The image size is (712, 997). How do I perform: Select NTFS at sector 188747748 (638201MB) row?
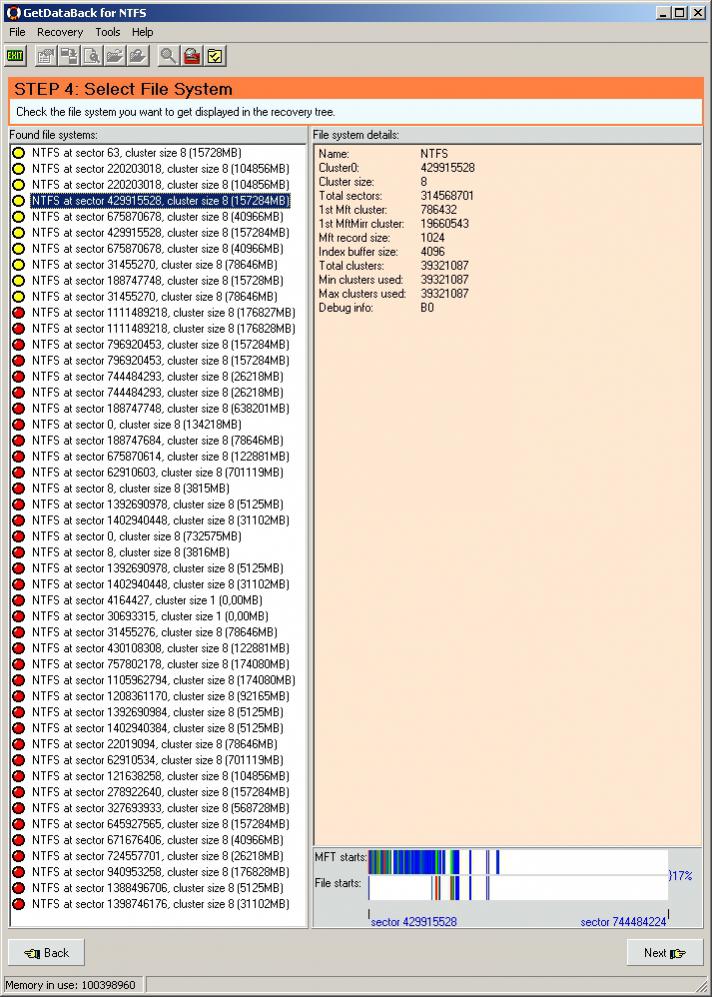click(160, 408)
